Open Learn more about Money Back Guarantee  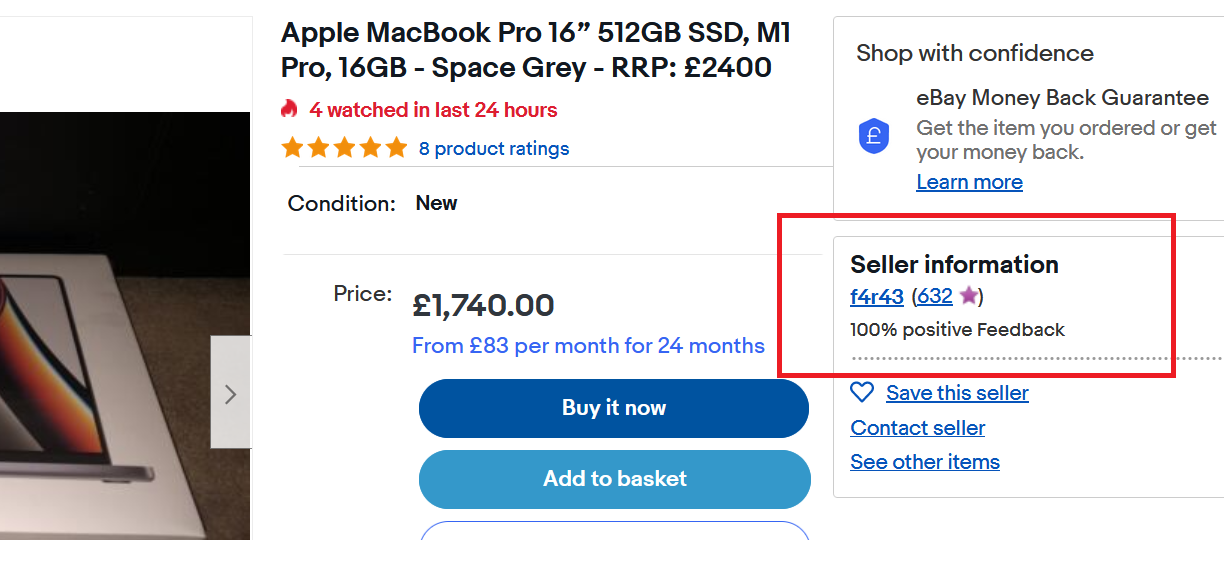pos(969,182)
